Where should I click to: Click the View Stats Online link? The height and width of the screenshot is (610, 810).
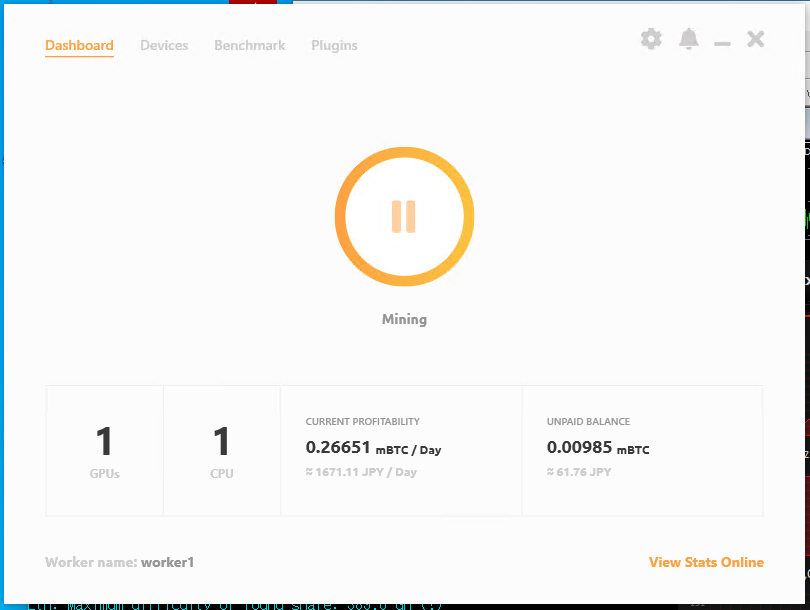pyautogui.click(x=706, y=562)
